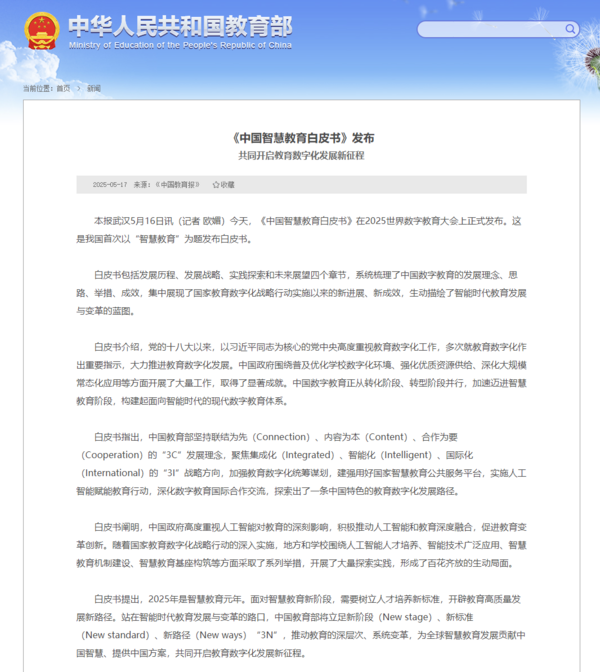The width and height of the screenshot is (600, 672).
Task: Click the paragraph starting 本报武汉5月16日讯
Action: click(x=301, y=230)
